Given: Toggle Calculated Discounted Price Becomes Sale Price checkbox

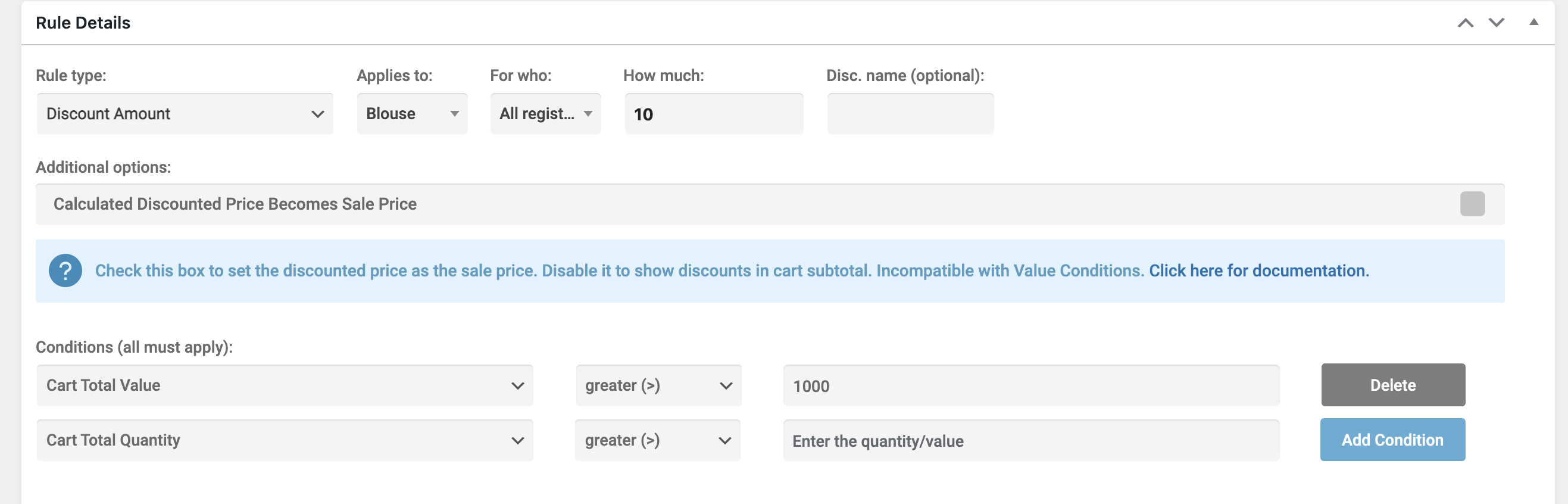Looking at the screenshot, I should coord(1472,204).
